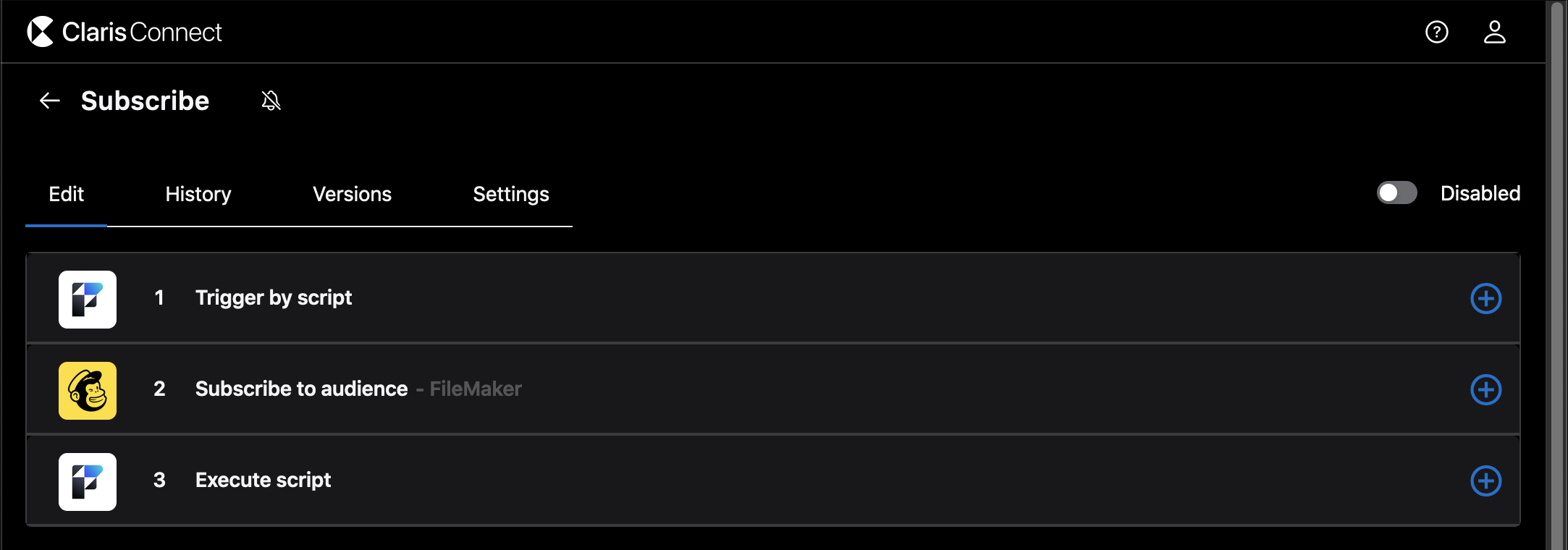This screenshot has width=1568, height=550.
Task: Go back using the left arrow
Action: coord(49,101)
